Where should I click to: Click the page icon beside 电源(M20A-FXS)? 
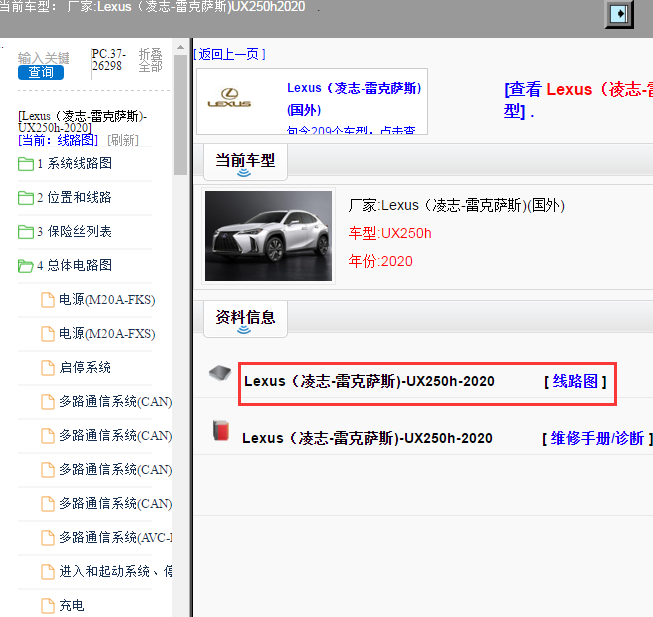tap(48, 334)
